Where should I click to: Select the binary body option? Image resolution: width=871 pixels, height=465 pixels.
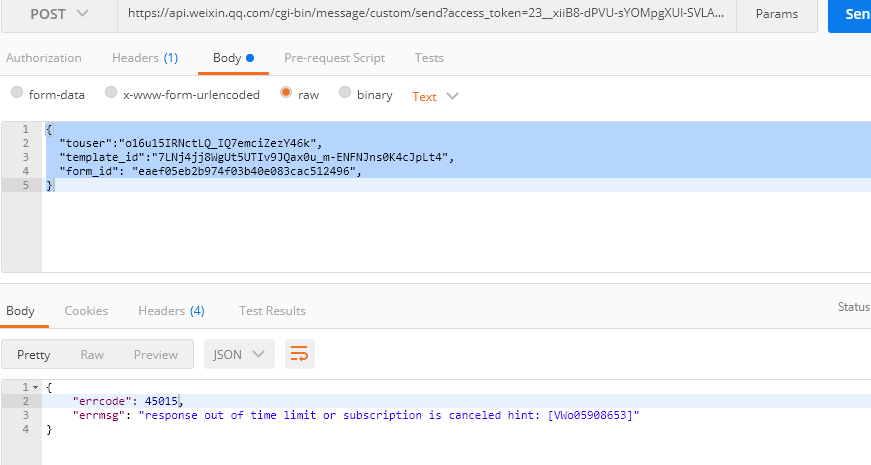tap(345, 92)
